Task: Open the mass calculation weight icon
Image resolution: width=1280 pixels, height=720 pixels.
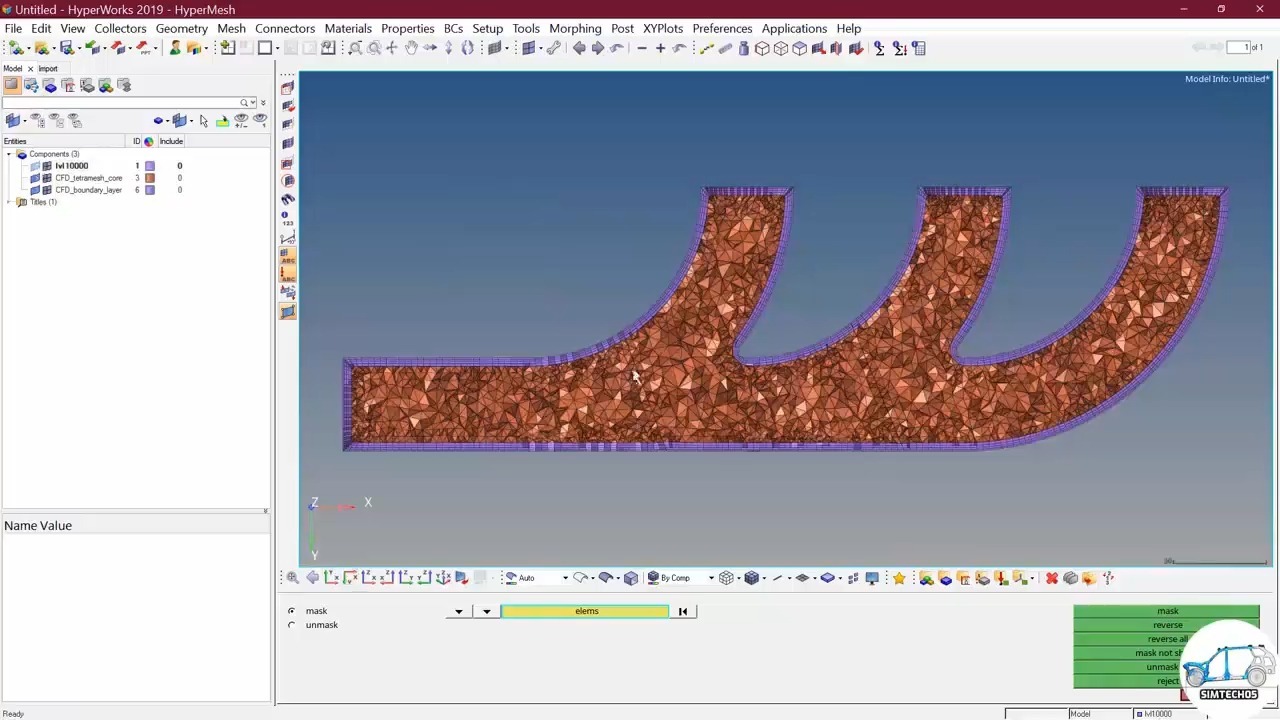Action: tap(743, 48)
